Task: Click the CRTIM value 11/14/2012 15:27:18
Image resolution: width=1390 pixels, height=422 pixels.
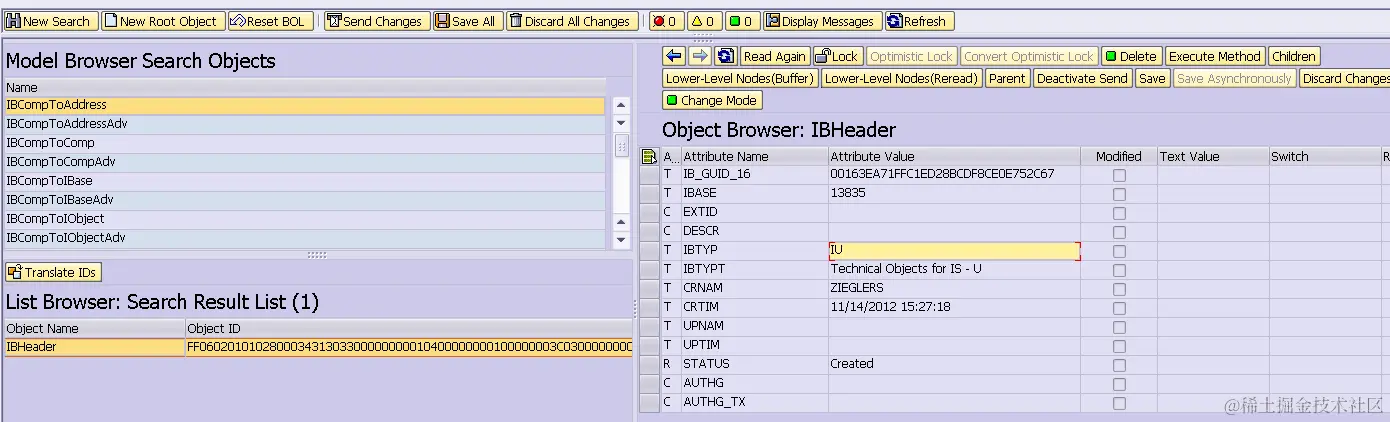Action: click(955, 307)
